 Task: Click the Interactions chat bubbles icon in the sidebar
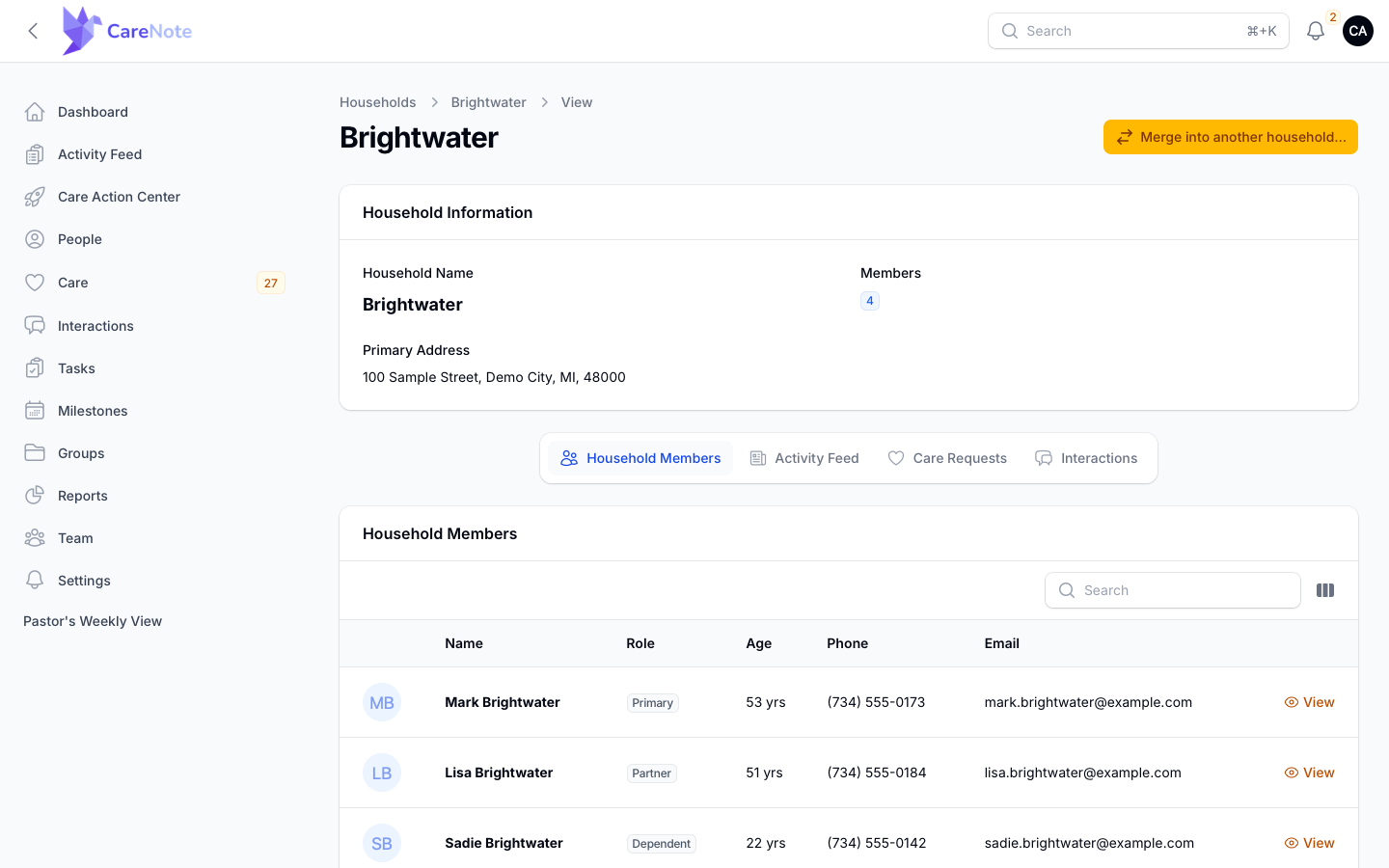click(x=35, y=326)
